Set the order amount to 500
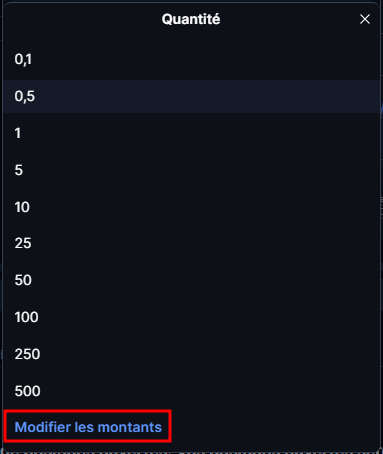 point(192,391)
